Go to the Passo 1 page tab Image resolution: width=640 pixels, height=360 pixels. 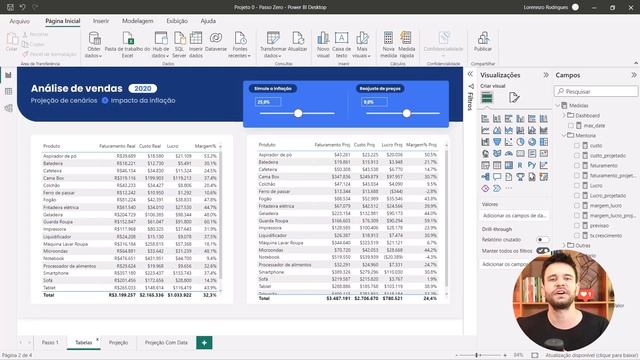(x=50, y=343)
